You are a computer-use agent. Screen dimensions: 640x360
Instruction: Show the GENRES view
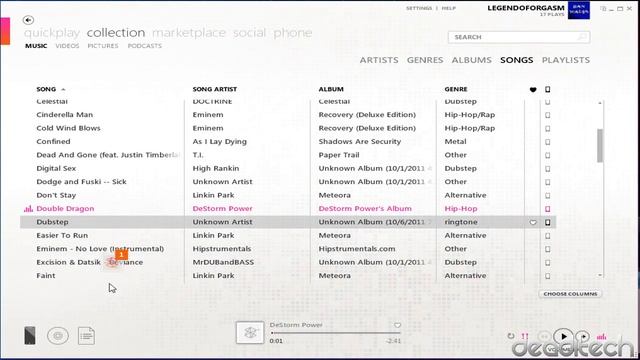coord(425,60)
